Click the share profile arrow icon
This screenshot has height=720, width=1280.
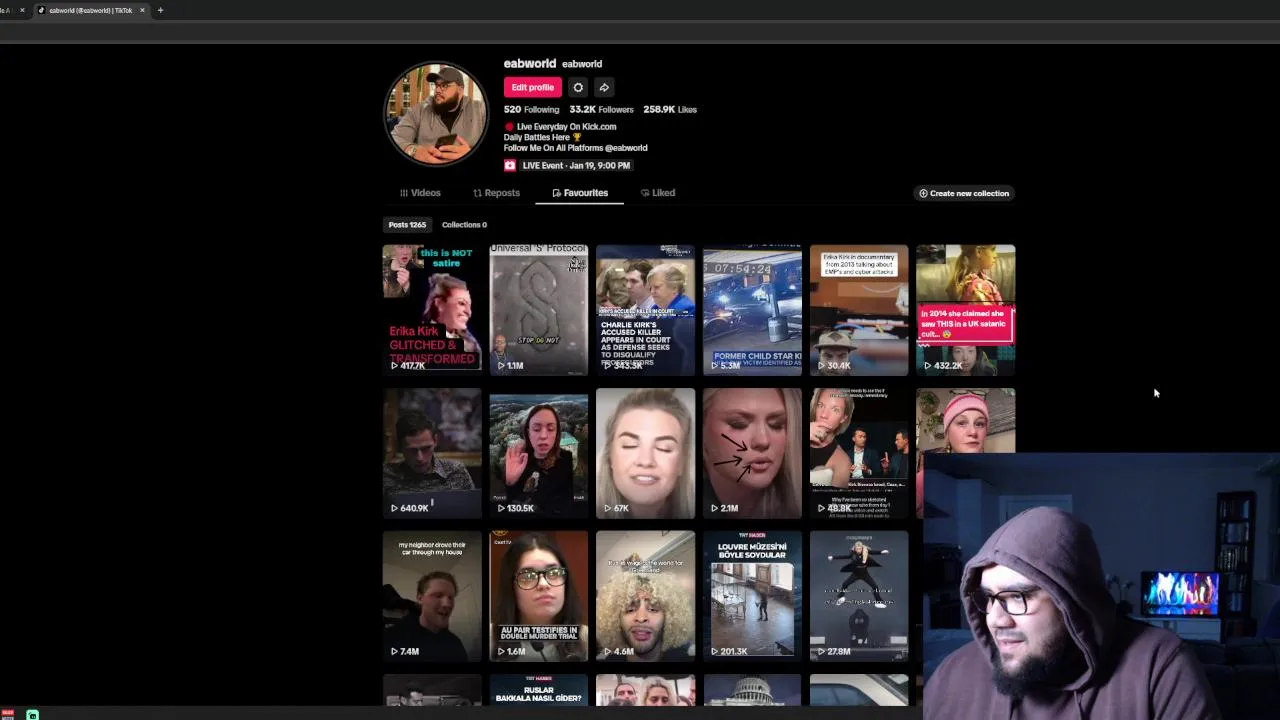[604, 87]
